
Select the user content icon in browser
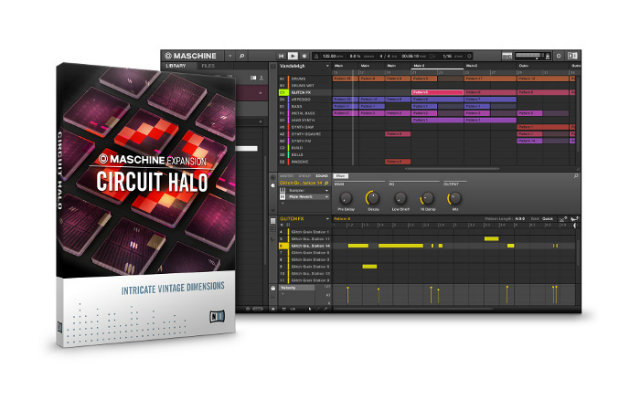[x=261, y=78]
